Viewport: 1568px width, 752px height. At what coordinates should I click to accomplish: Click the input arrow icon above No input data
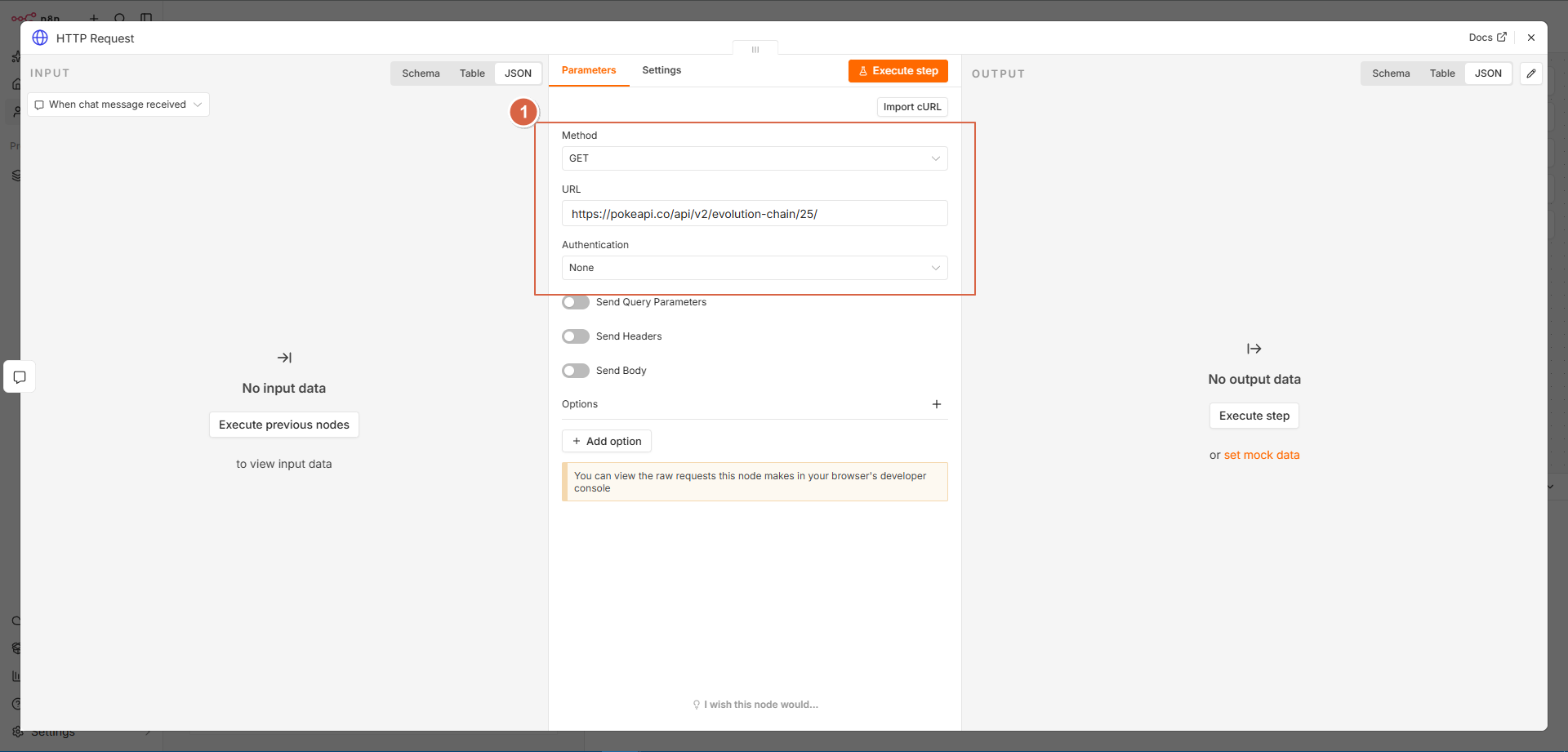[x=284, y=358]
